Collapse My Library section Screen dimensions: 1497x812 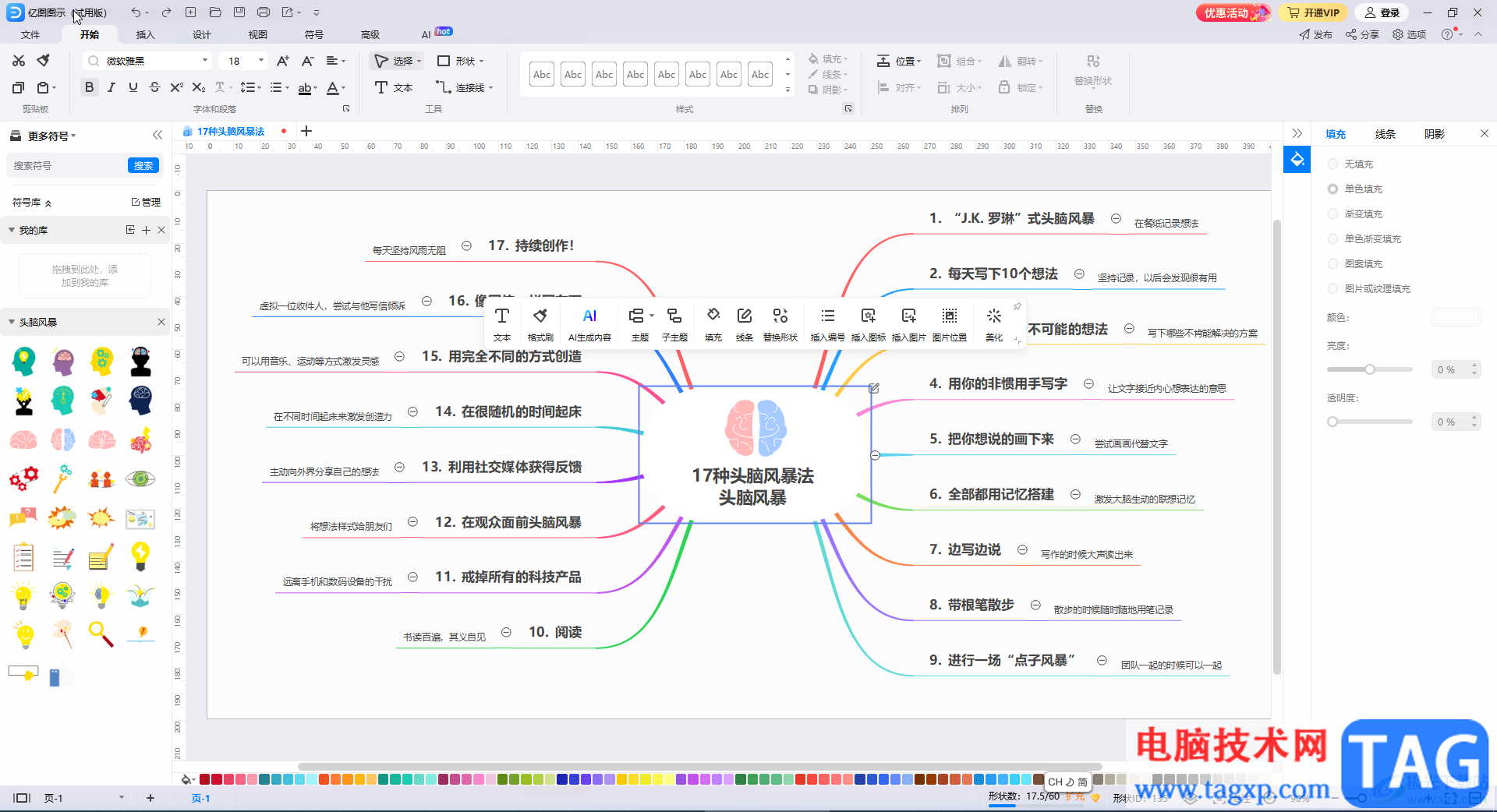tap(12, 230)
